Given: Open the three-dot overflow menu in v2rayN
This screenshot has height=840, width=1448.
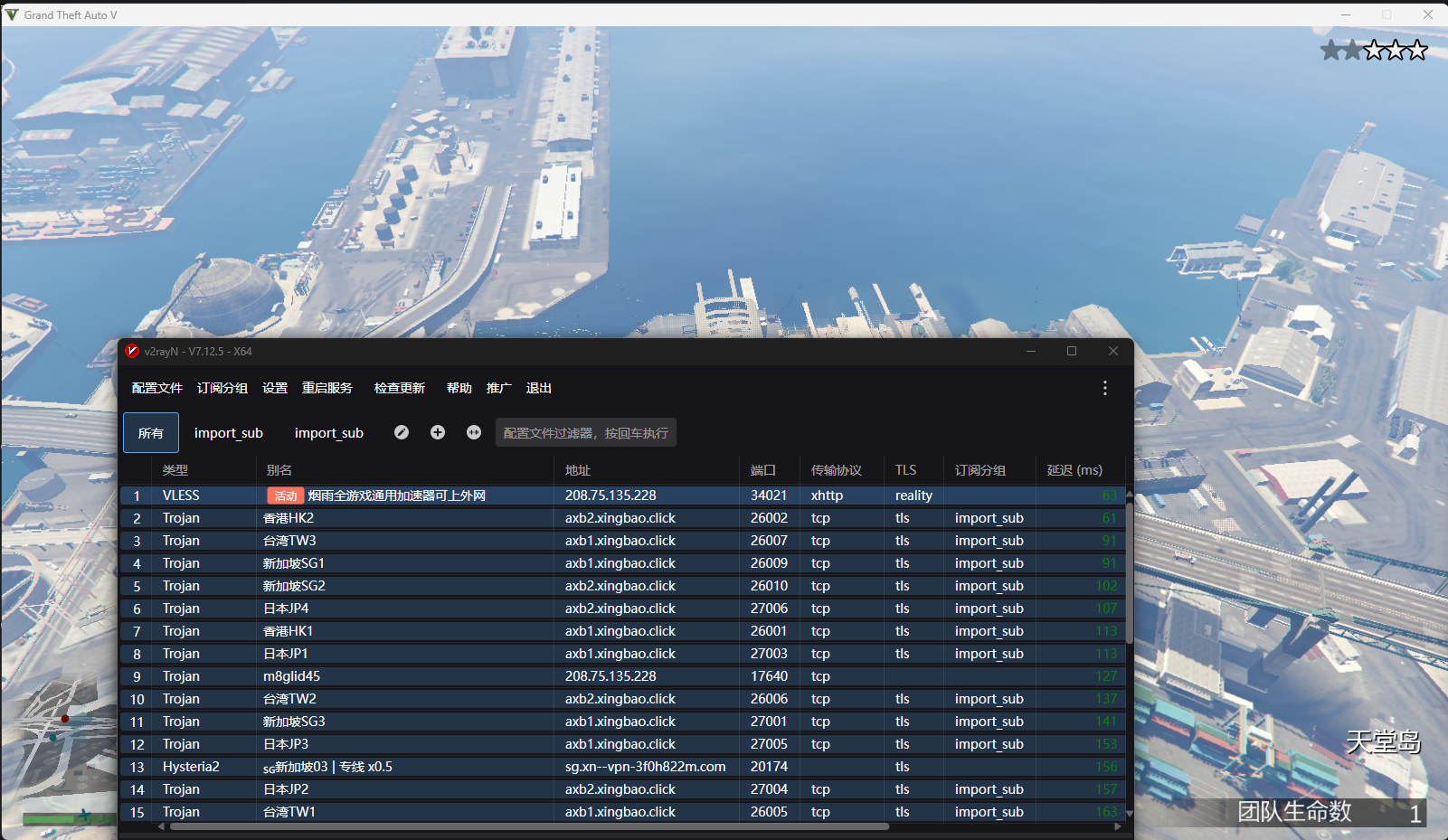Looking at the screenshot, I should [x=1104, y=388].
